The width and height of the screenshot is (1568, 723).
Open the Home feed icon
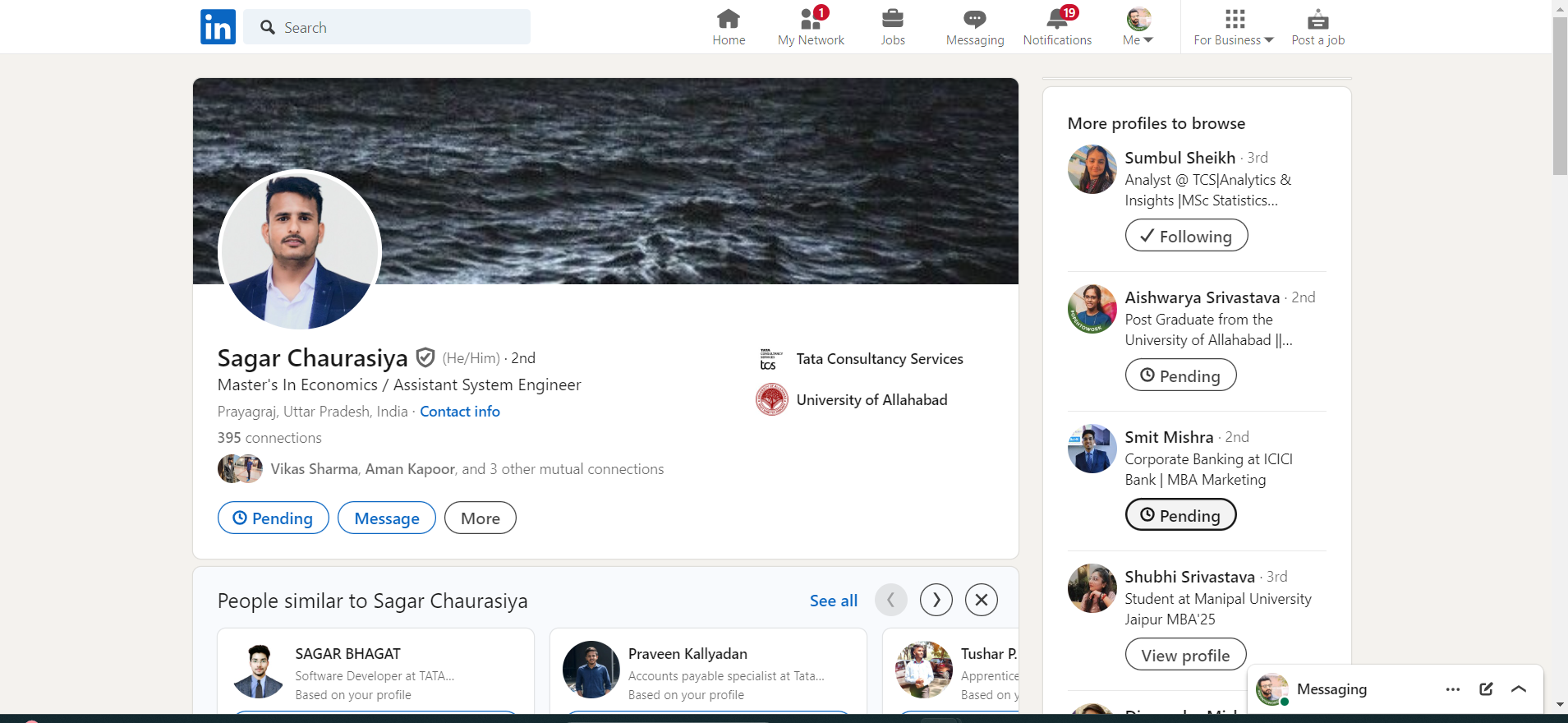(728, 20)
